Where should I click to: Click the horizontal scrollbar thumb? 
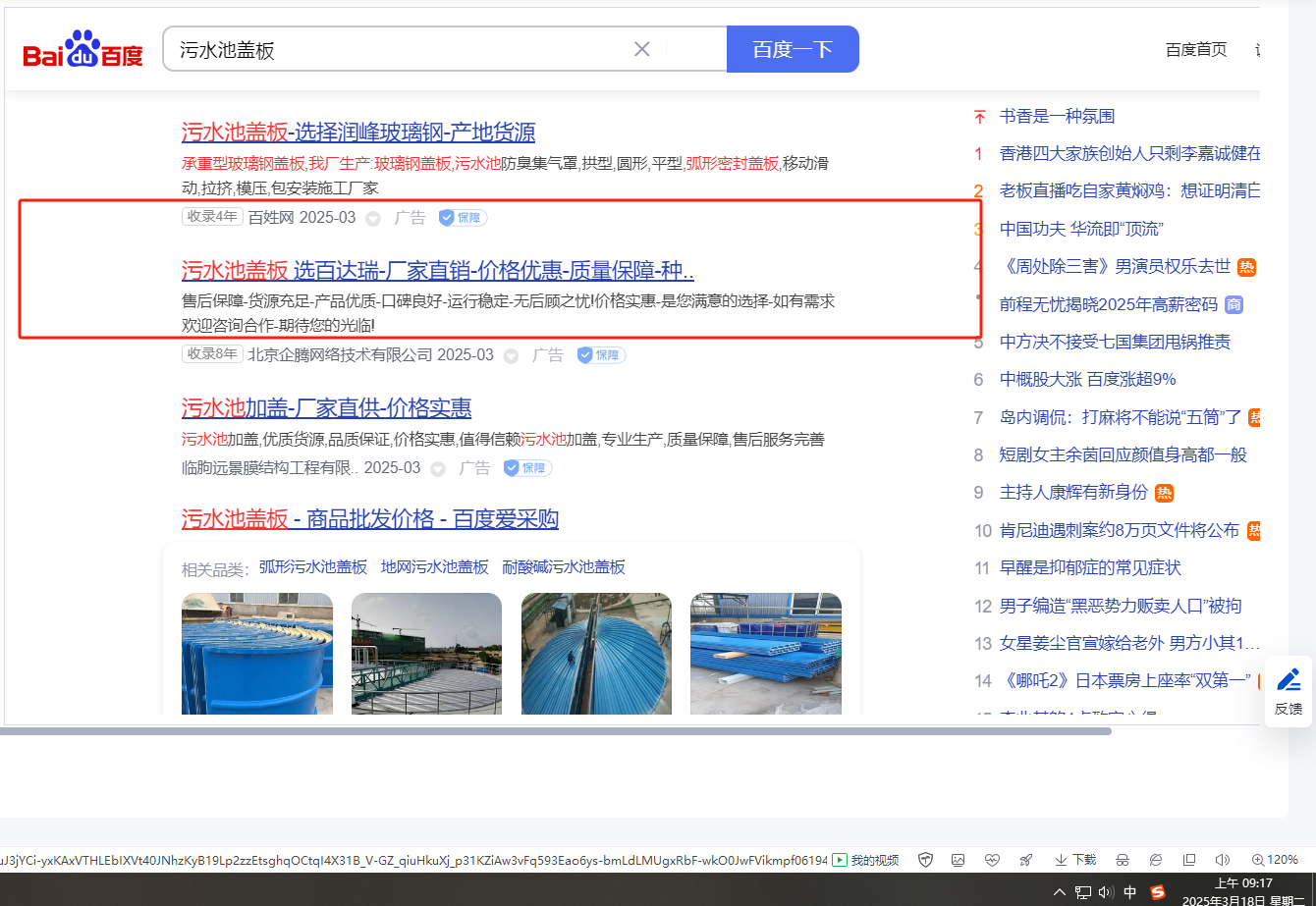point(556,731)
